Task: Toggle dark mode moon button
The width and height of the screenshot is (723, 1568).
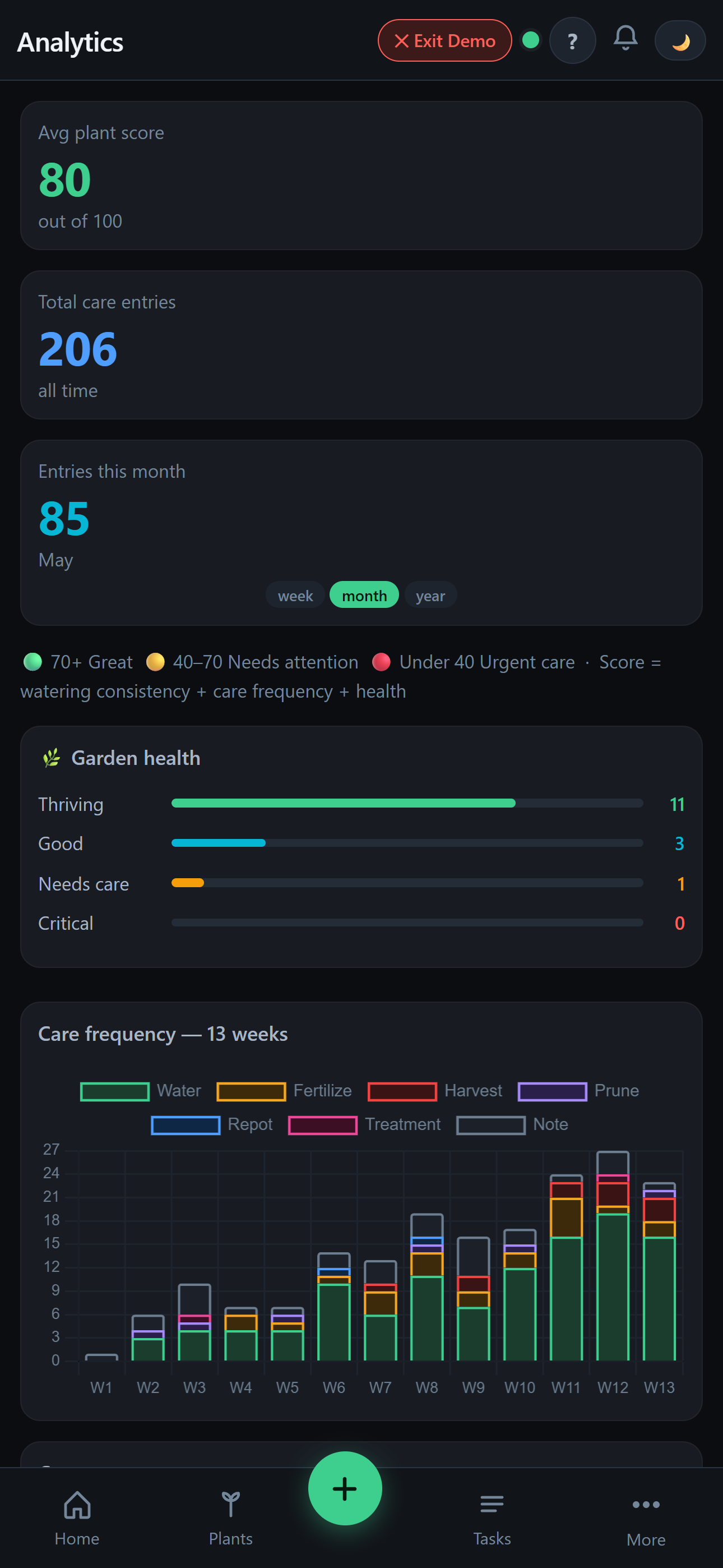Action: pyautogui.click(x=680, y=41)
